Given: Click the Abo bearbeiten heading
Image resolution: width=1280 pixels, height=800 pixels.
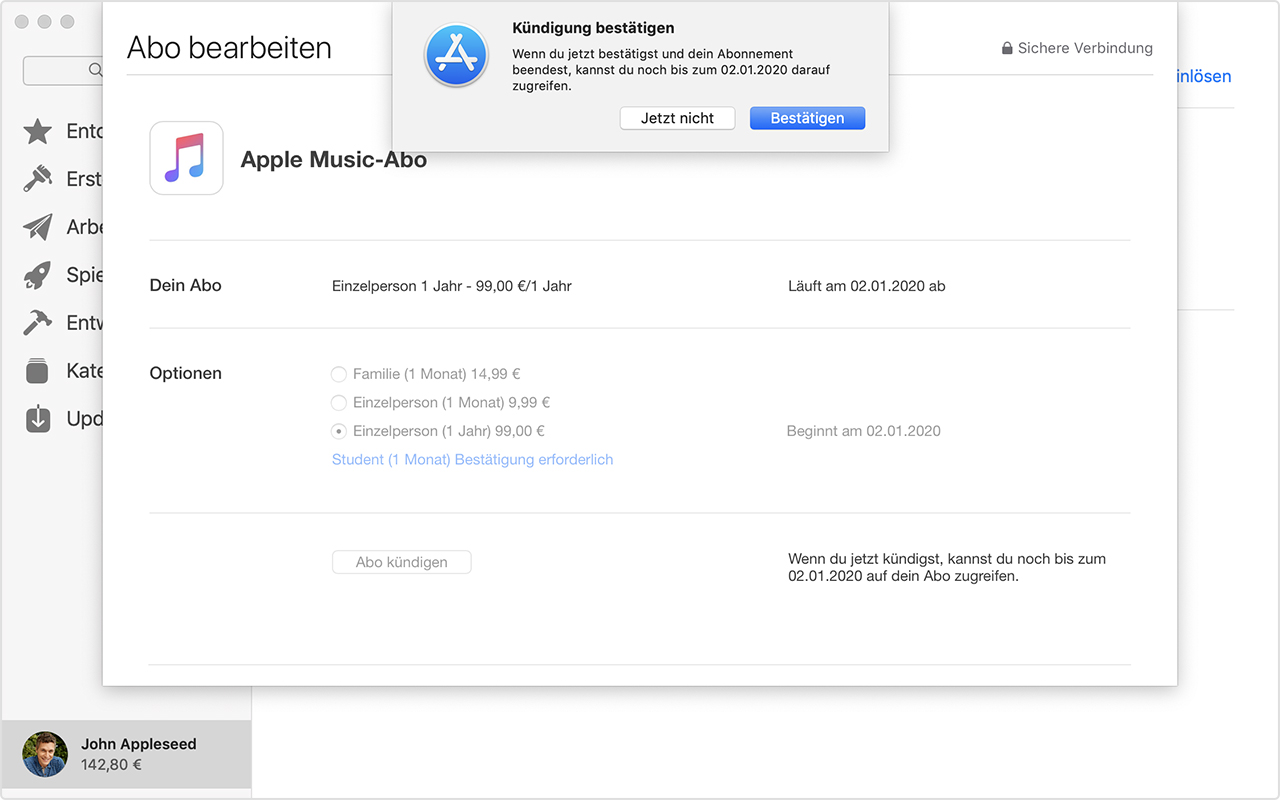Looking at the screenshot, I should (x=229, y=48).
